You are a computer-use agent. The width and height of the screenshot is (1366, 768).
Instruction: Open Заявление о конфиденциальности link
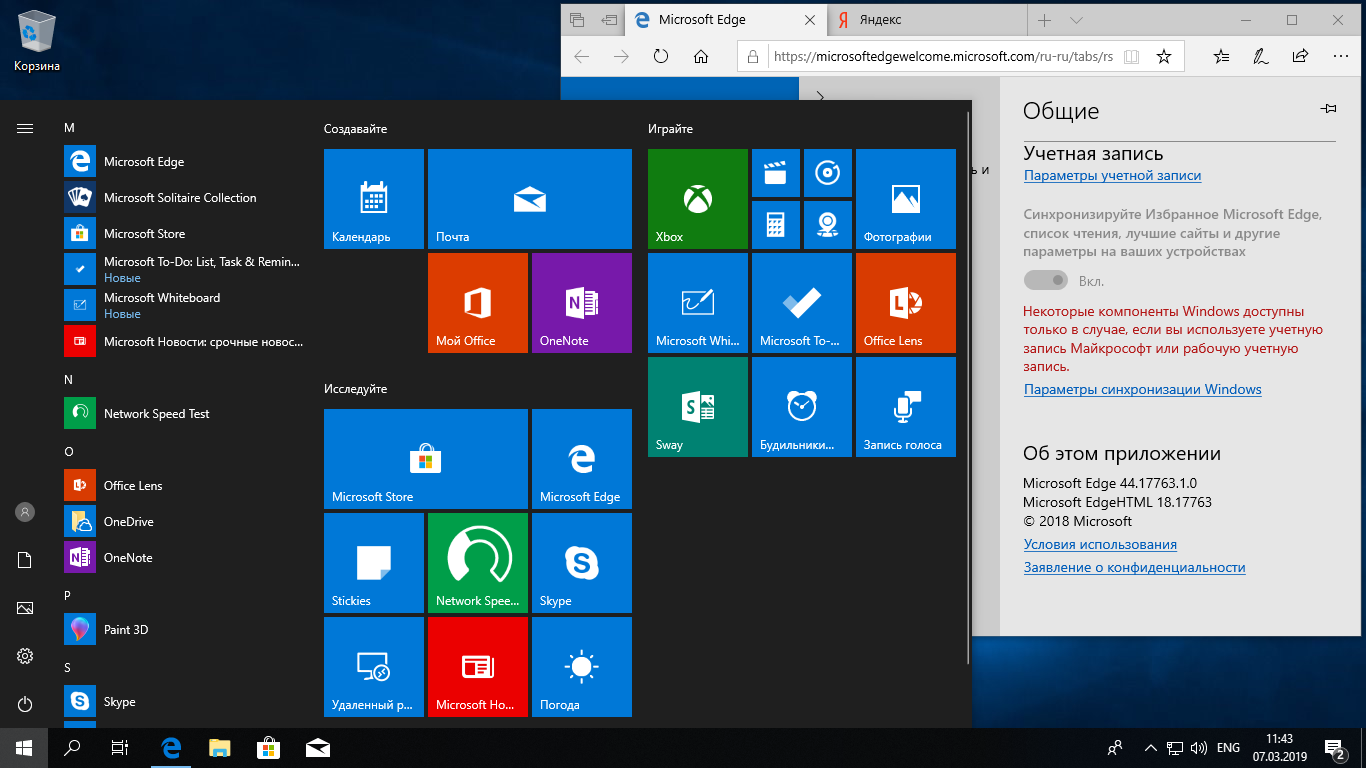click(x=1134, y=568)
